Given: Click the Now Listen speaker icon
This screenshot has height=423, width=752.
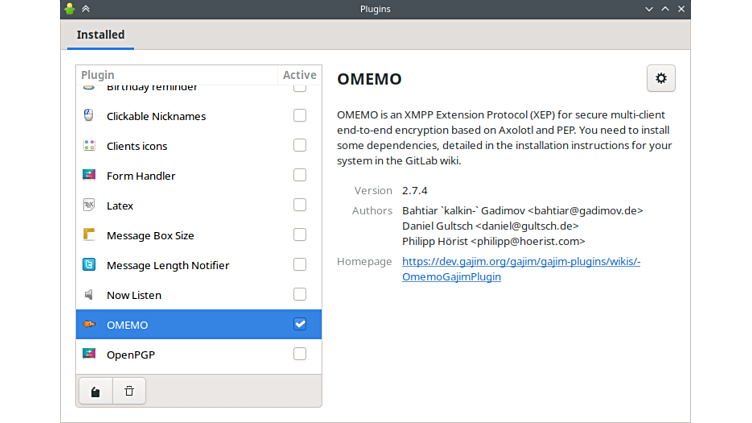Looking at the screenshot, I should point(88,295).
